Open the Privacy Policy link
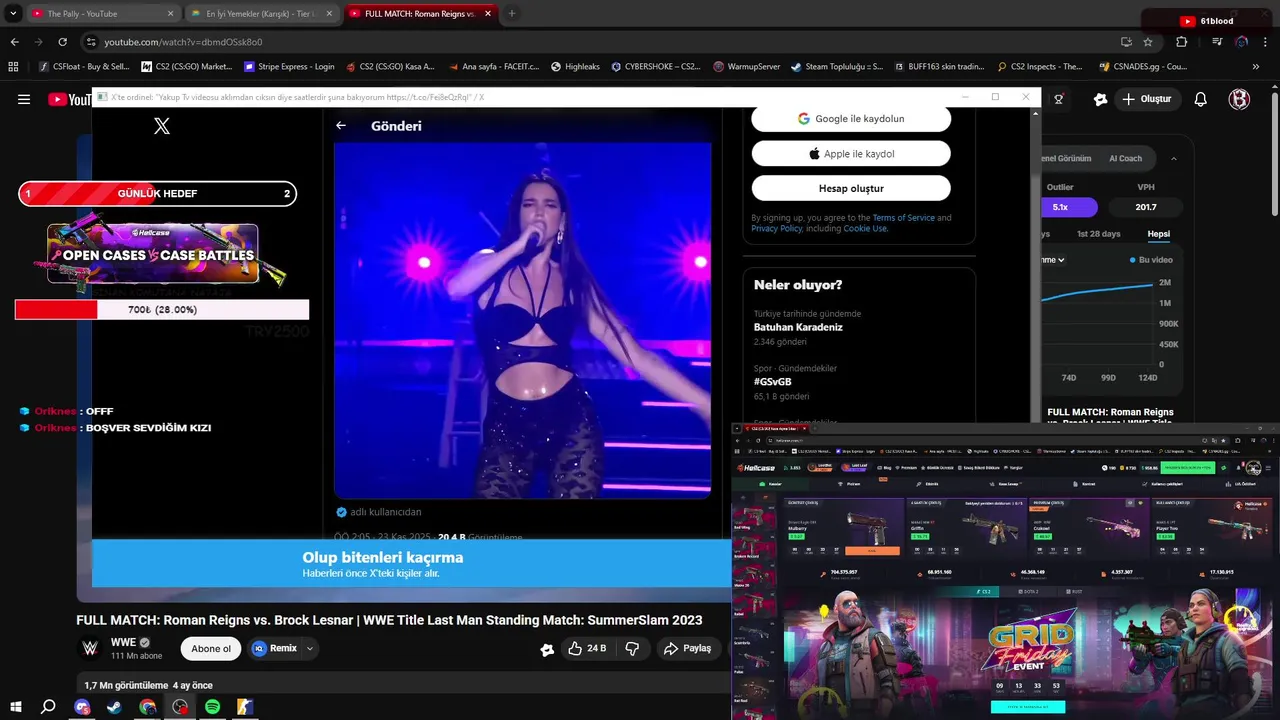Viewport: 1280px width, 720px height. pyautogui.click(x=777, y=229)
